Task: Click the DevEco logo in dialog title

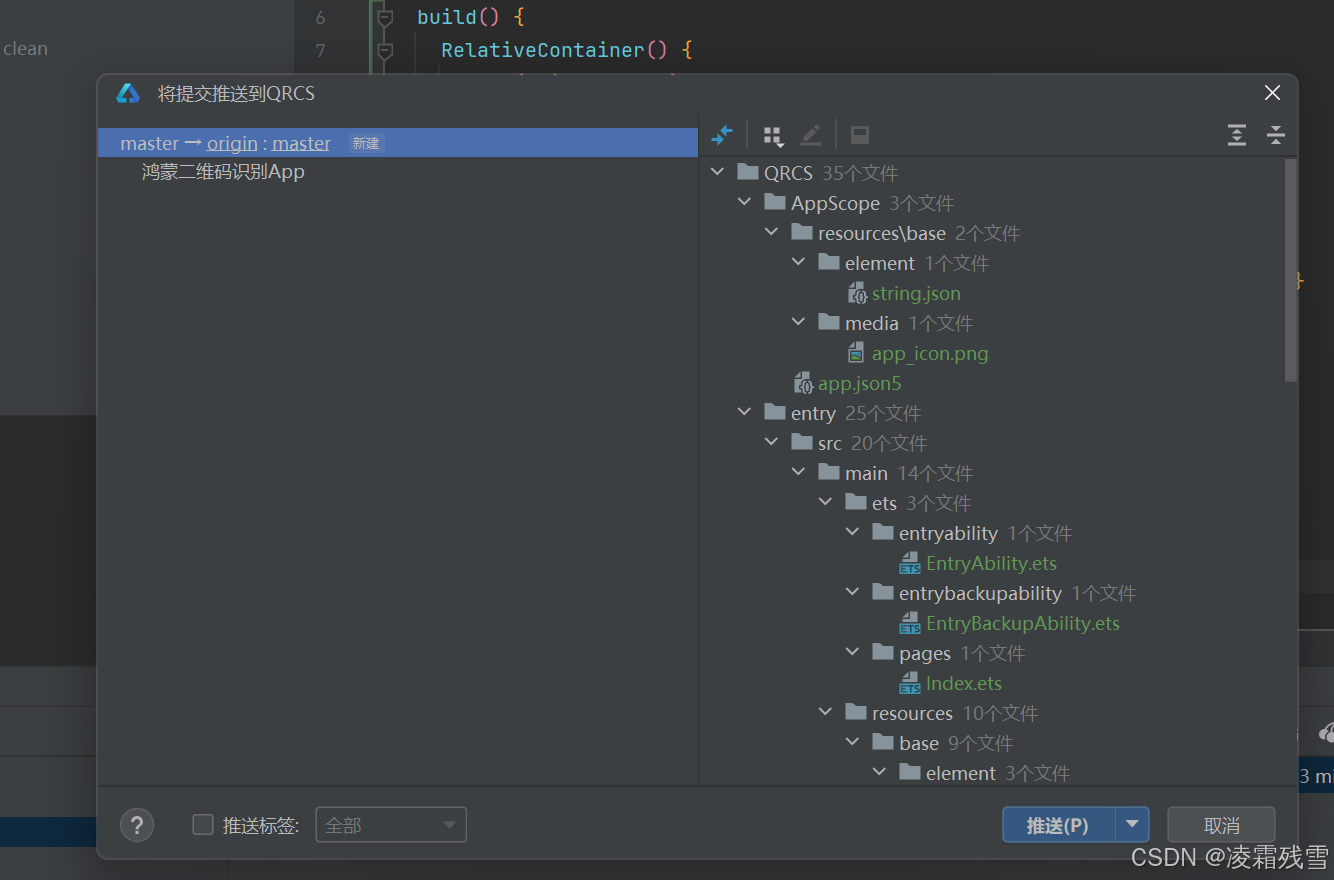Action: point(128,93)
